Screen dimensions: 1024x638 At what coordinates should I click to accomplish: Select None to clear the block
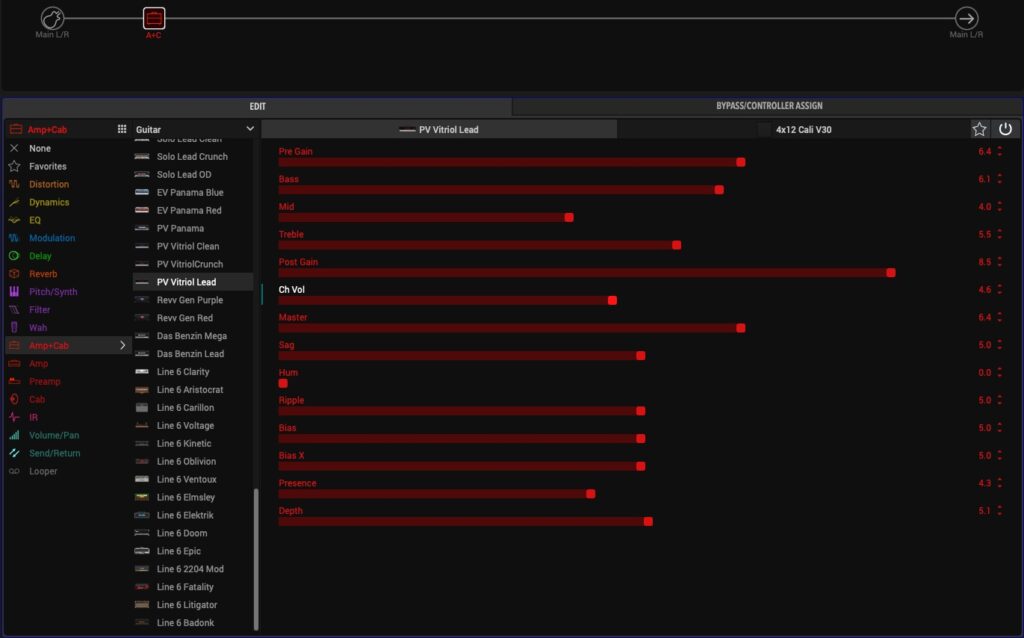click(40, 148)
